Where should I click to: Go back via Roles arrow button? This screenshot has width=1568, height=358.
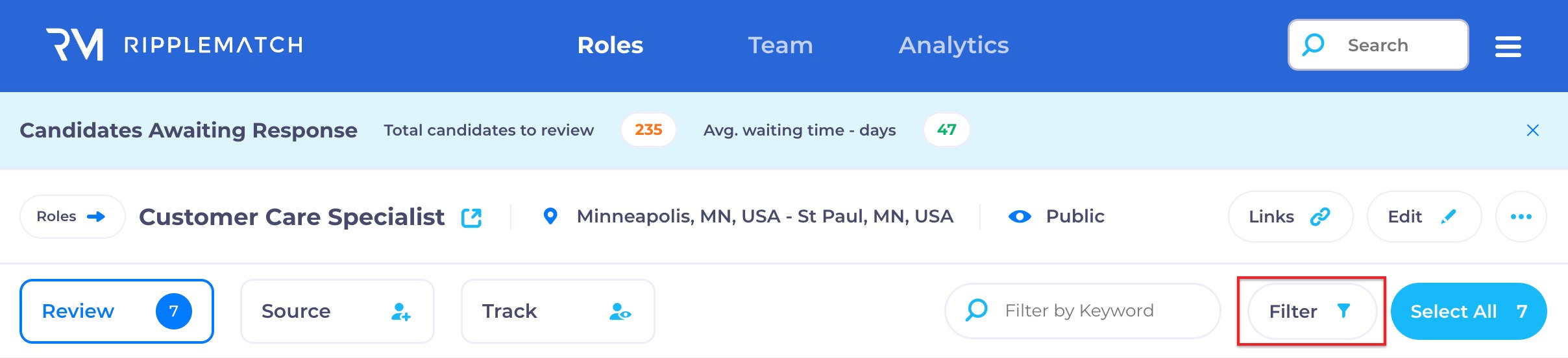tap(71, 217)
